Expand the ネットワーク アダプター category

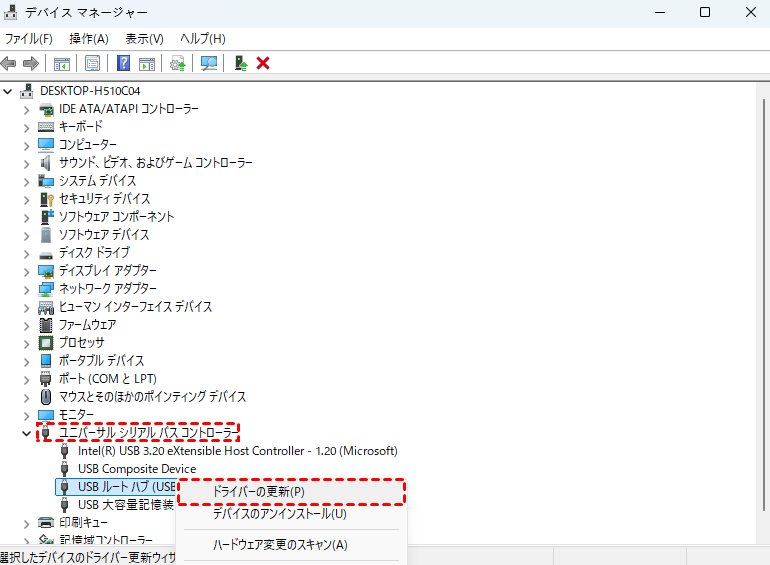pyautogui.click(x=27, y=289)
